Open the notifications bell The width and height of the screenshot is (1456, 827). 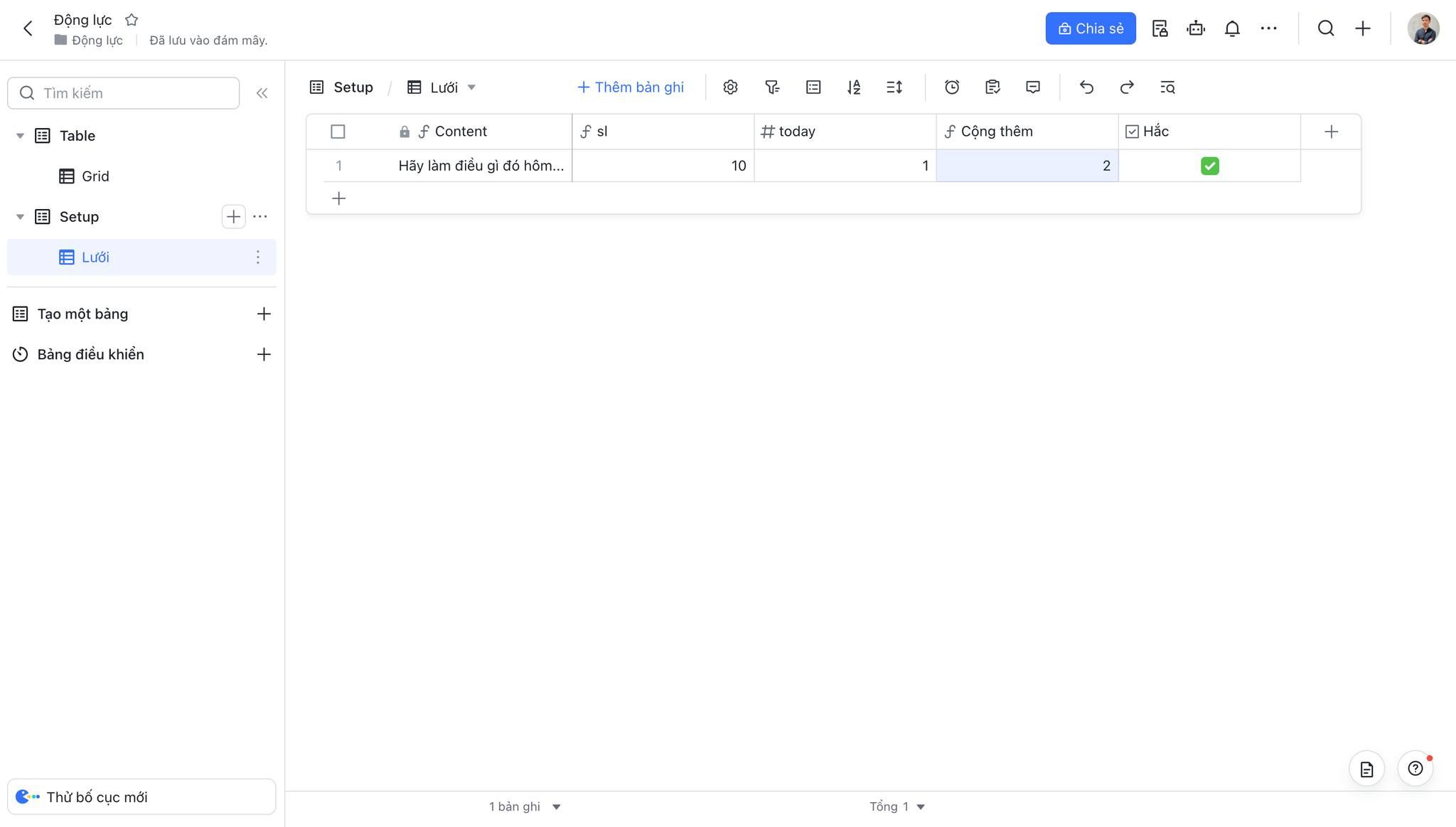point(1232,28)
